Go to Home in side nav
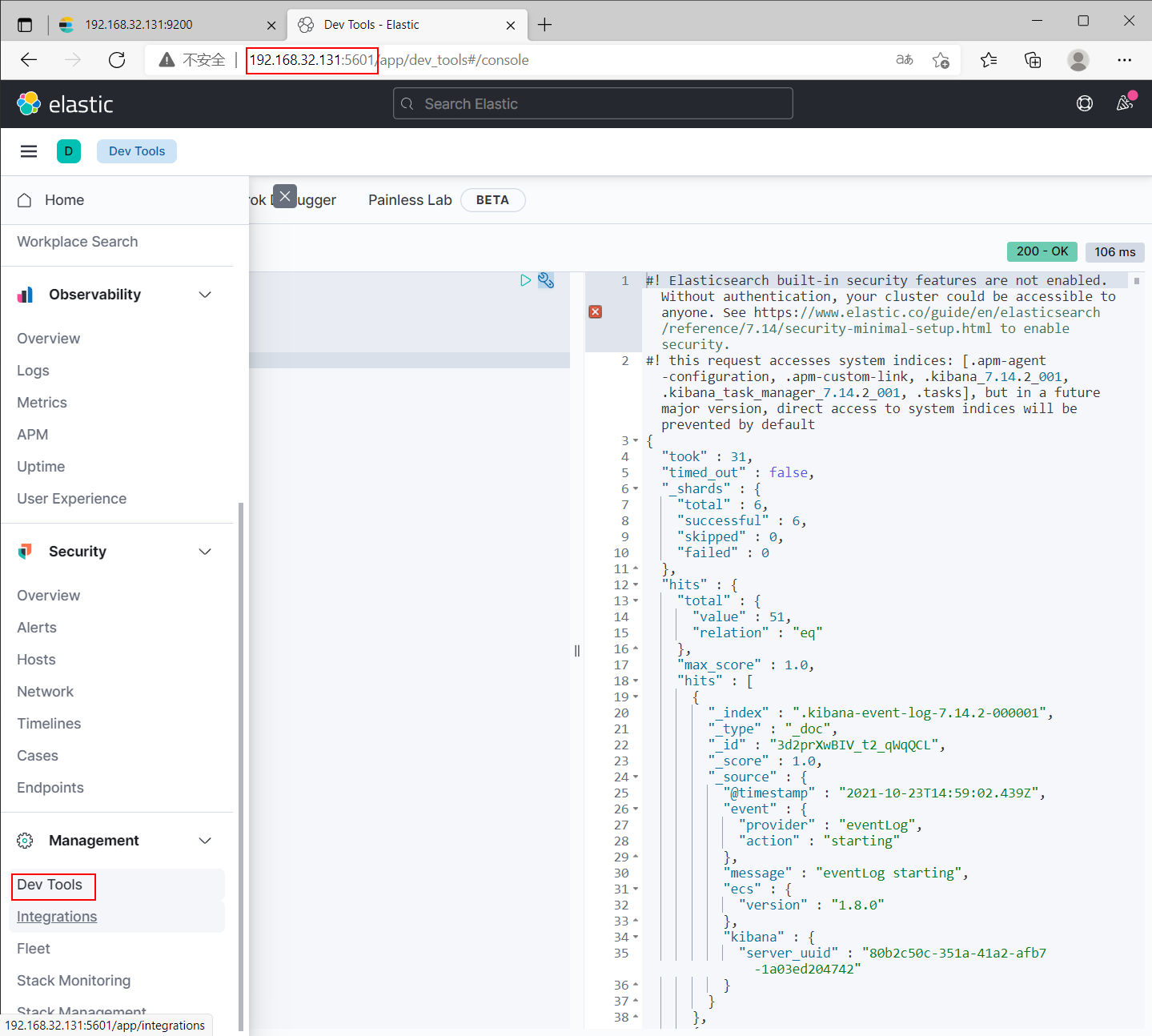This screenshot has width=1152, height=1036. [x=65, y=200]
